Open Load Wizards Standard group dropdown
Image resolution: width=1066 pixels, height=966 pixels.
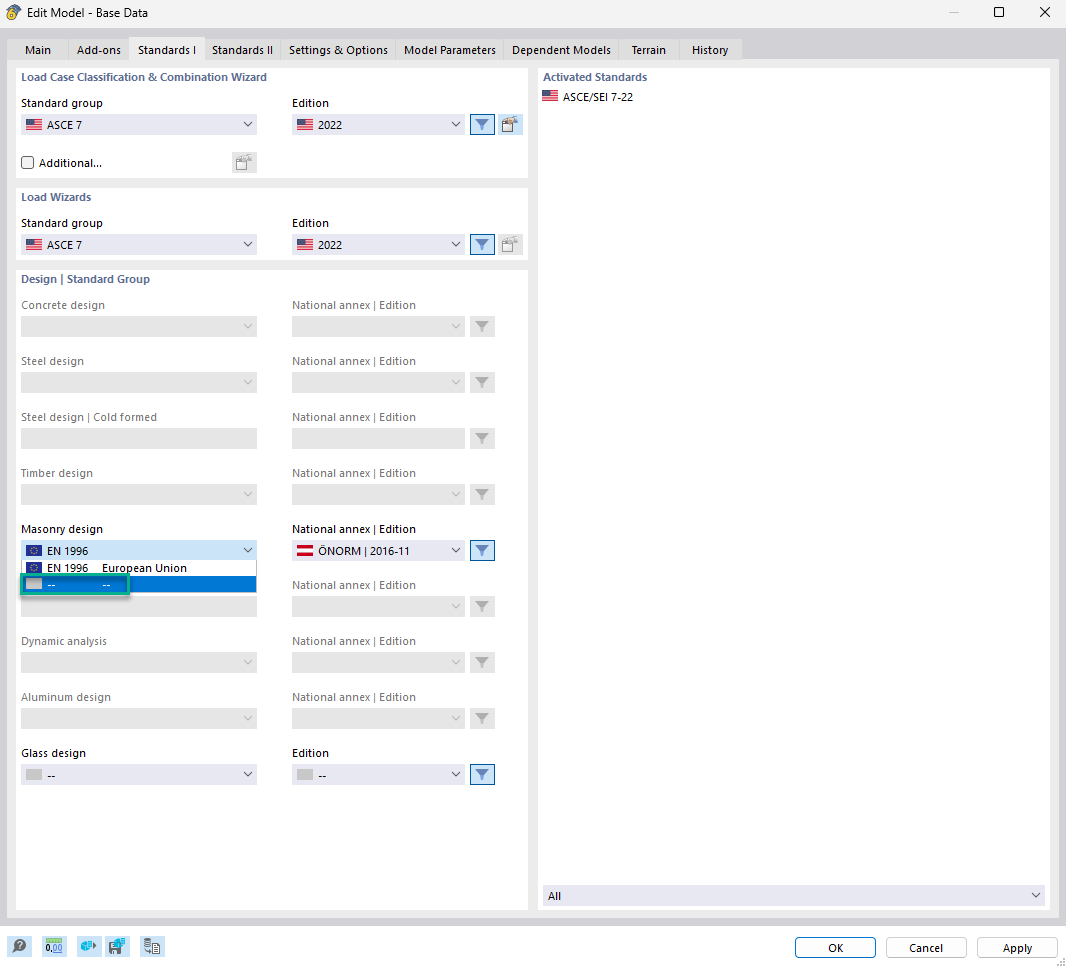[x=139, y=245]
